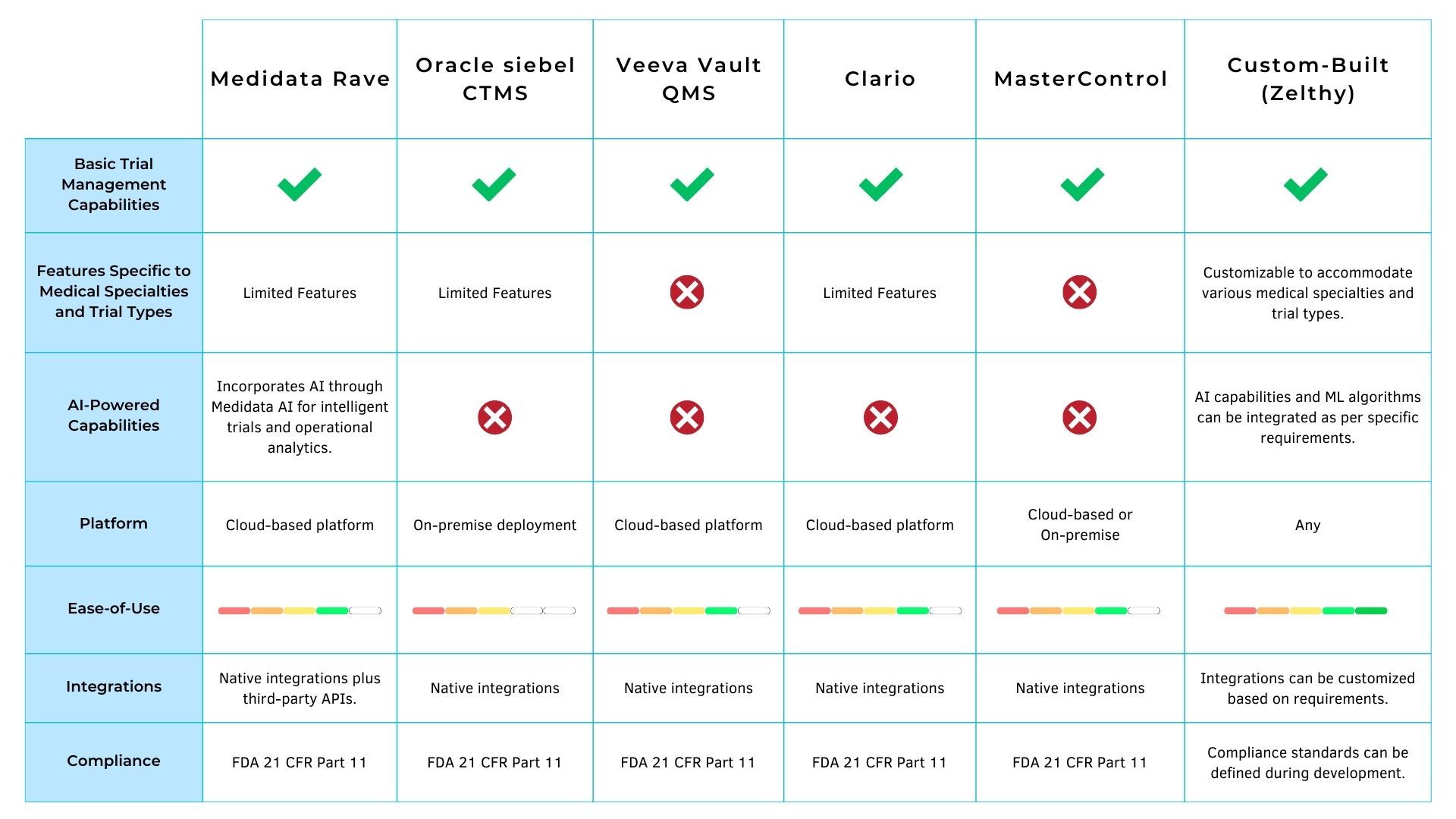Click the red X for Oracle AI-Powered Capabilities

coord(494,417)
